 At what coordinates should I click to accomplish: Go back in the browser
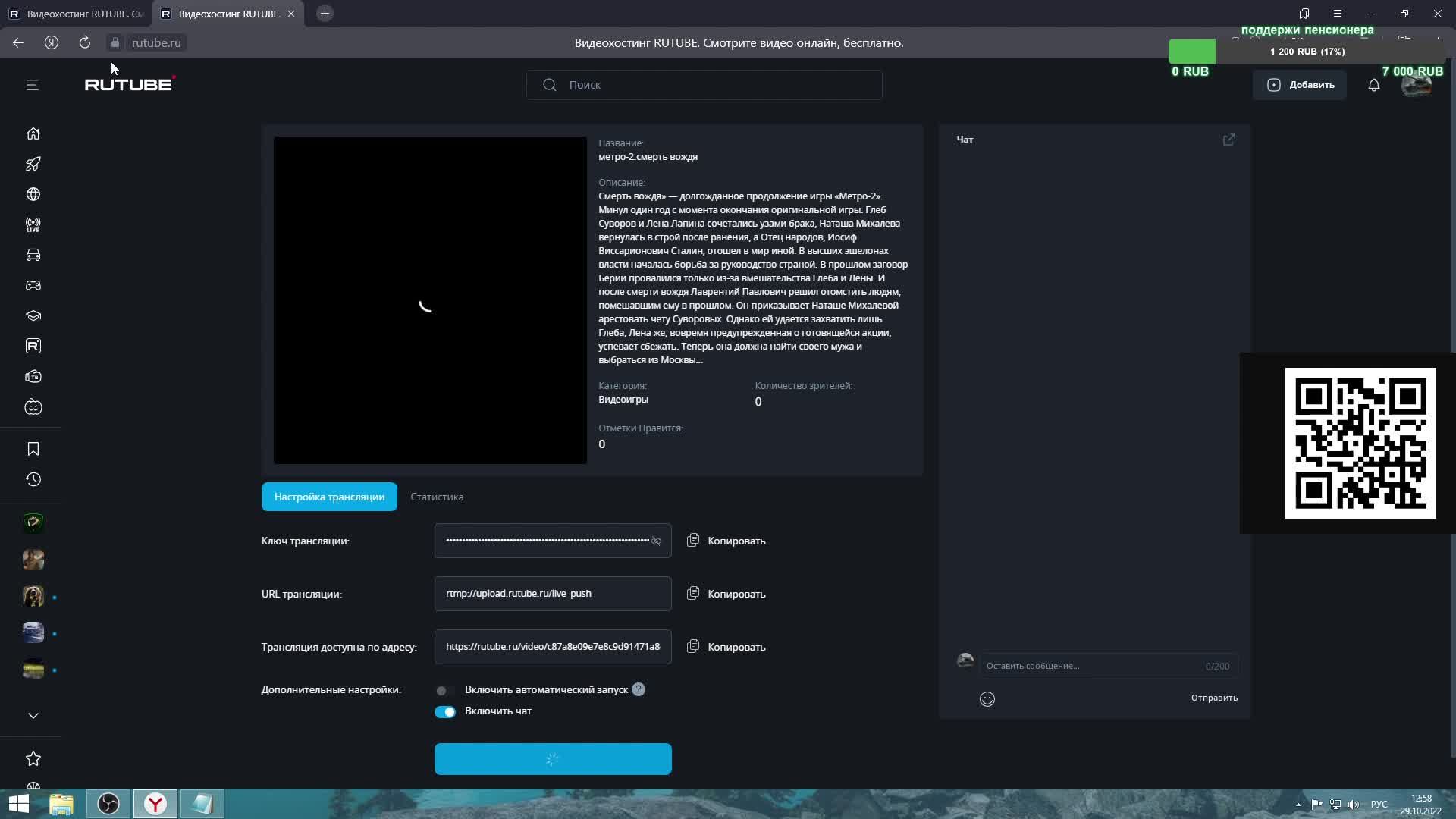point(18,42)
